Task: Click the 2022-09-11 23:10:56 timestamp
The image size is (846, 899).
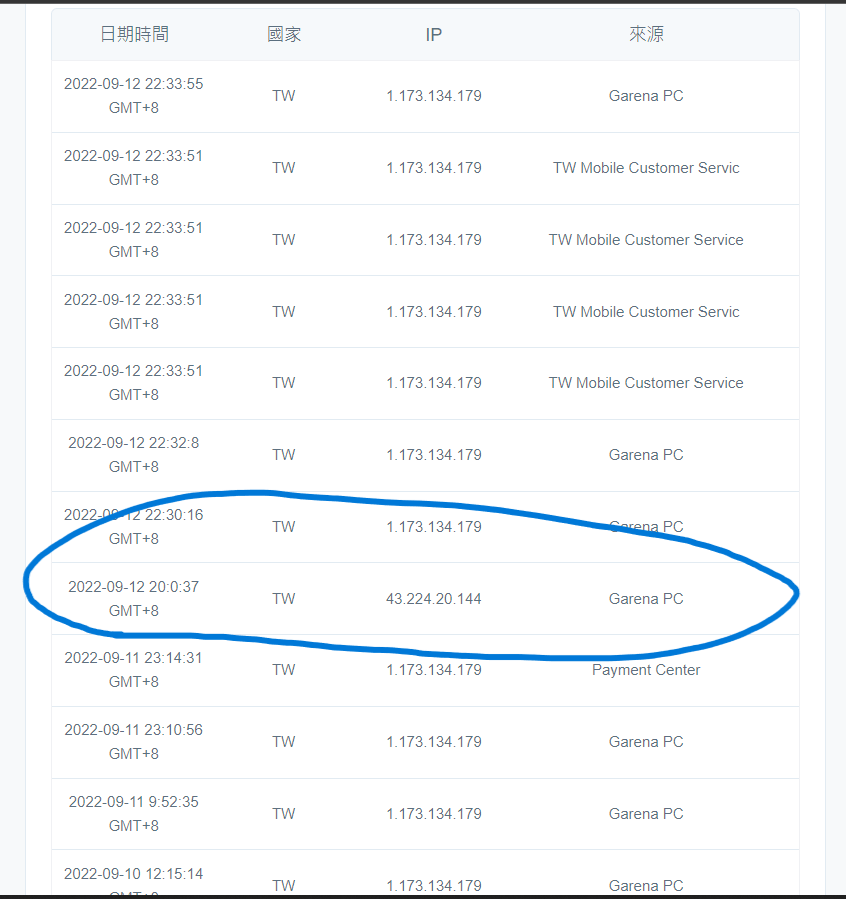Action: 133,730
